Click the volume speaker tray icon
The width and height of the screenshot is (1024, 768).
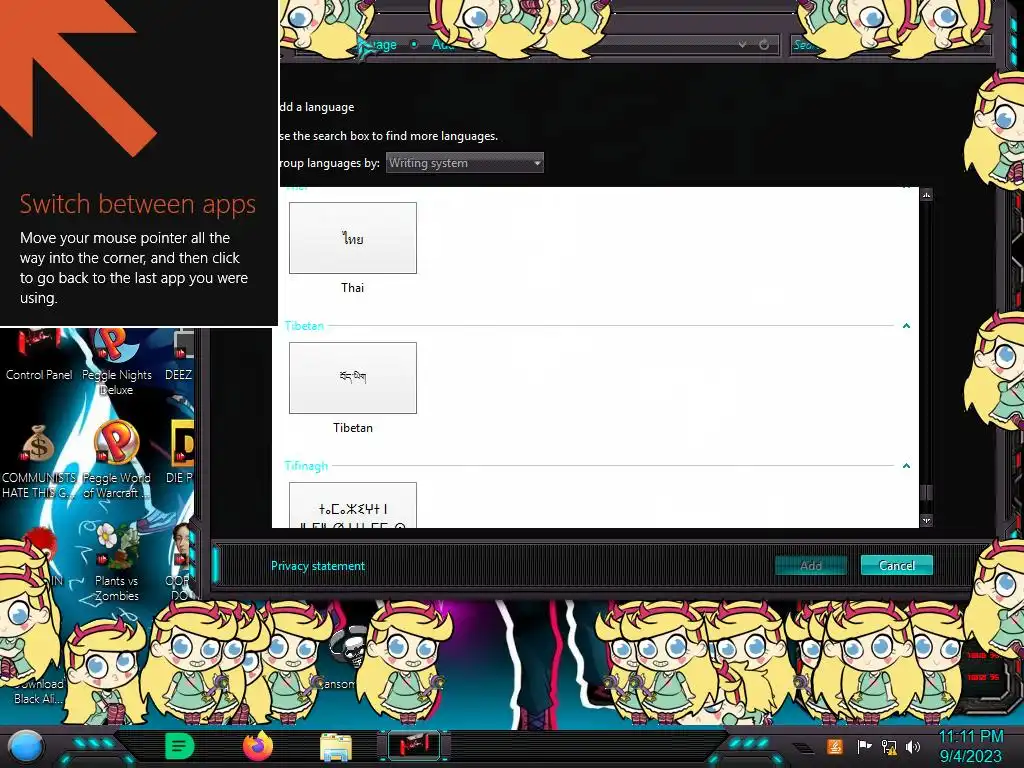point(912,746)
